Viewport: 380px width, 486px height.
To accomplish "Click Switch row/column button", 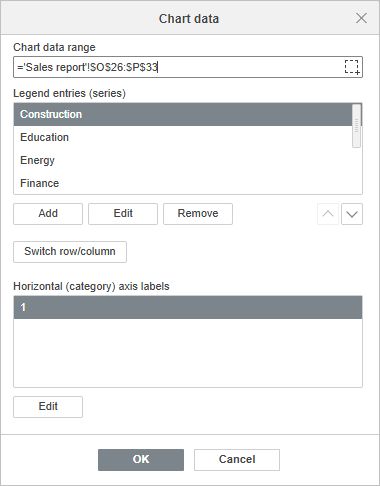I will point(70,252).
